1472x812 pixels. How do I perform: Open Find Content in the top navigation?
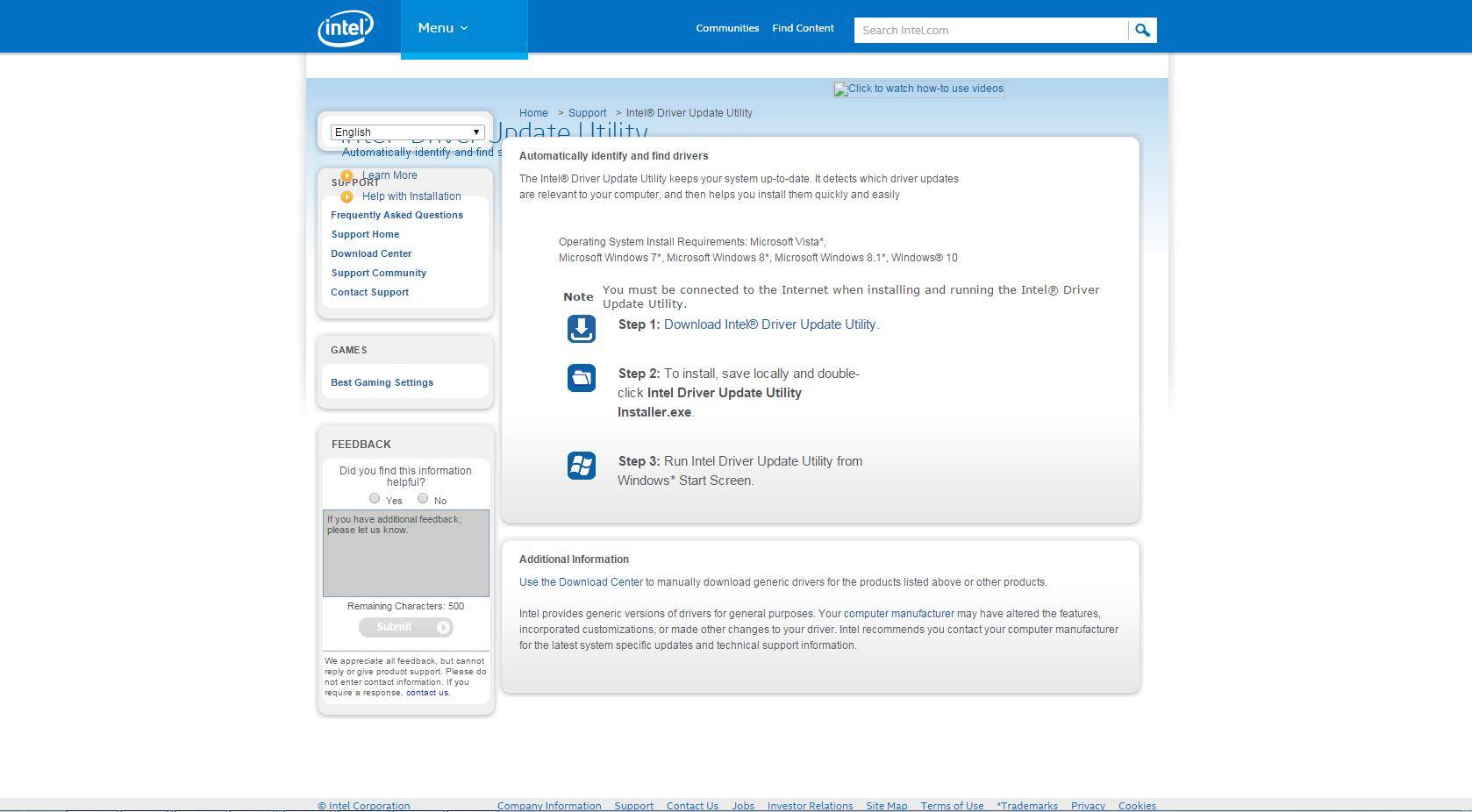(x=803, y=28)
